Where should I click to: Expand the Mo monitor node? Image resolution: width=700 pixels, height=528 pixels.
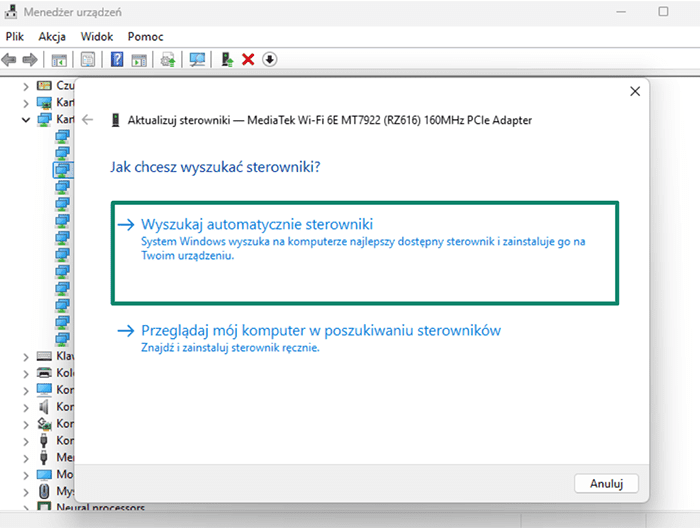25,476
